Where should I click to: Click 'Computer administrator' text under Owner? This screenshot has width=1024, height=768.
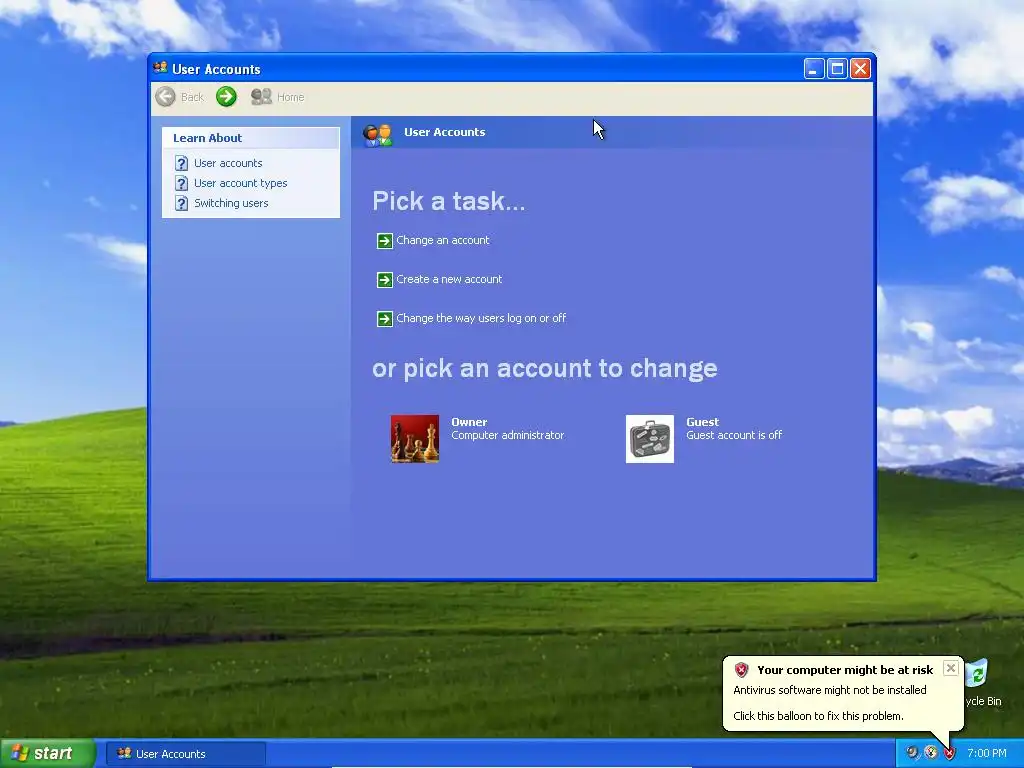tap(507, 436)
